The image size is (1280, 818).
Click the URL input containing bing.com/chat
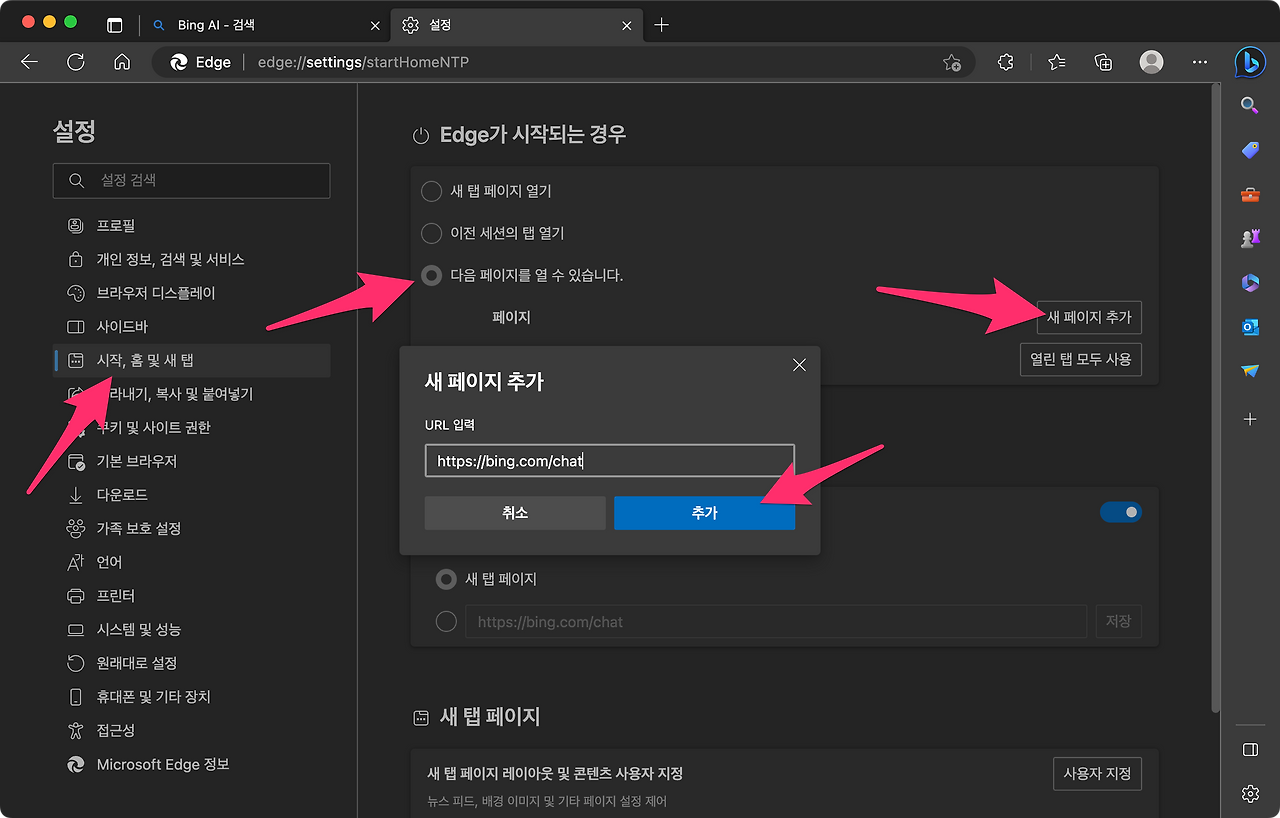tap(609, 460)
